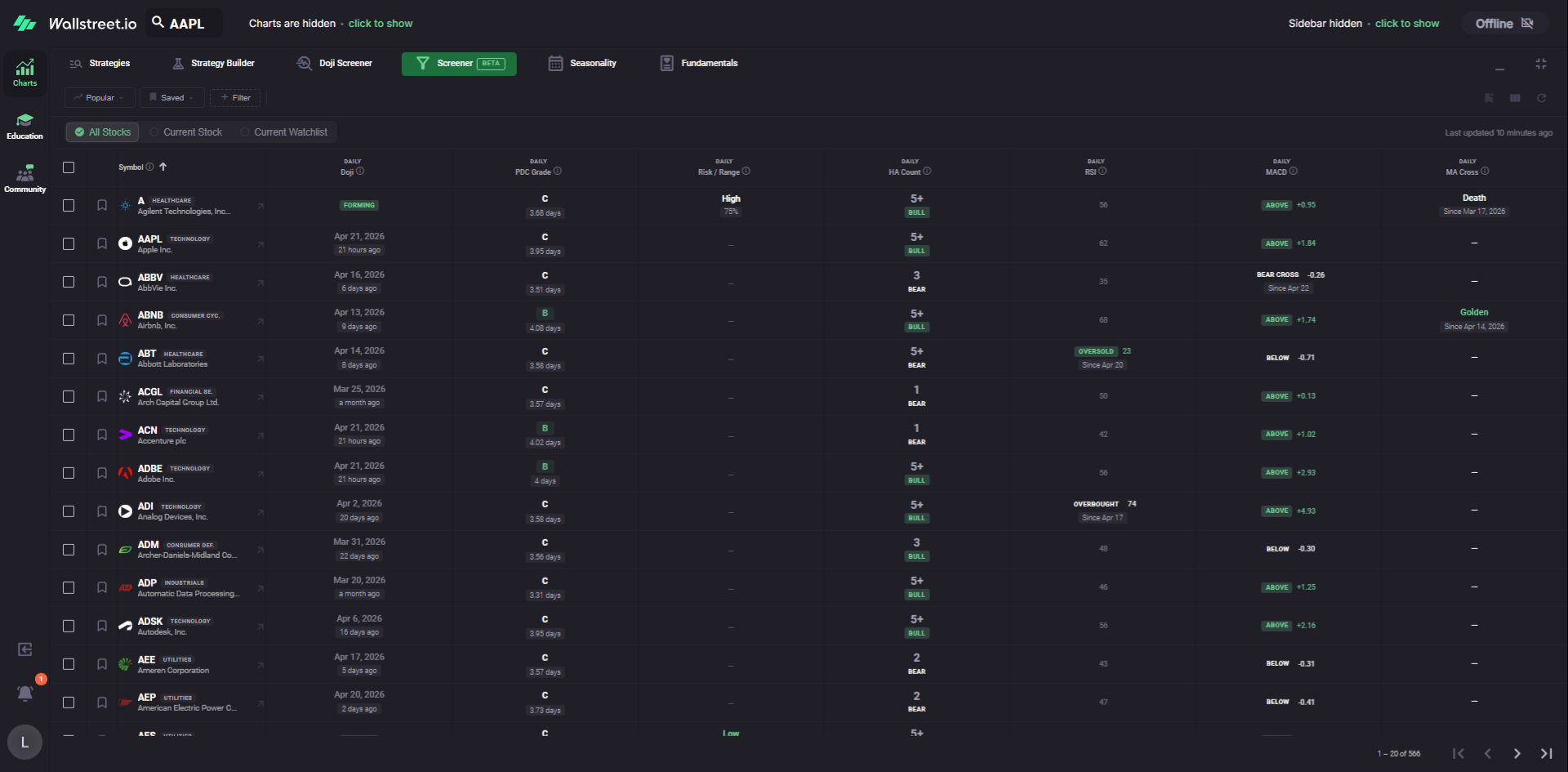
Task: Click the logout icon in sidebar
Action: [25, 649]
